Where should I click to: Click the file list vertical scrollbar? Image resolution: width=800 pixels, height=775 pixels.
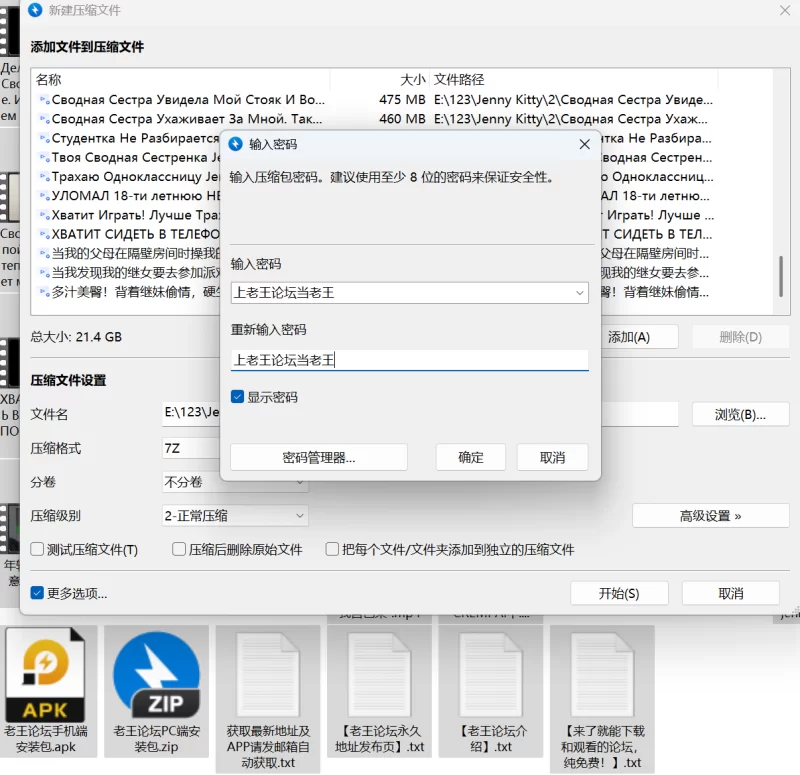tap(780, 280)
